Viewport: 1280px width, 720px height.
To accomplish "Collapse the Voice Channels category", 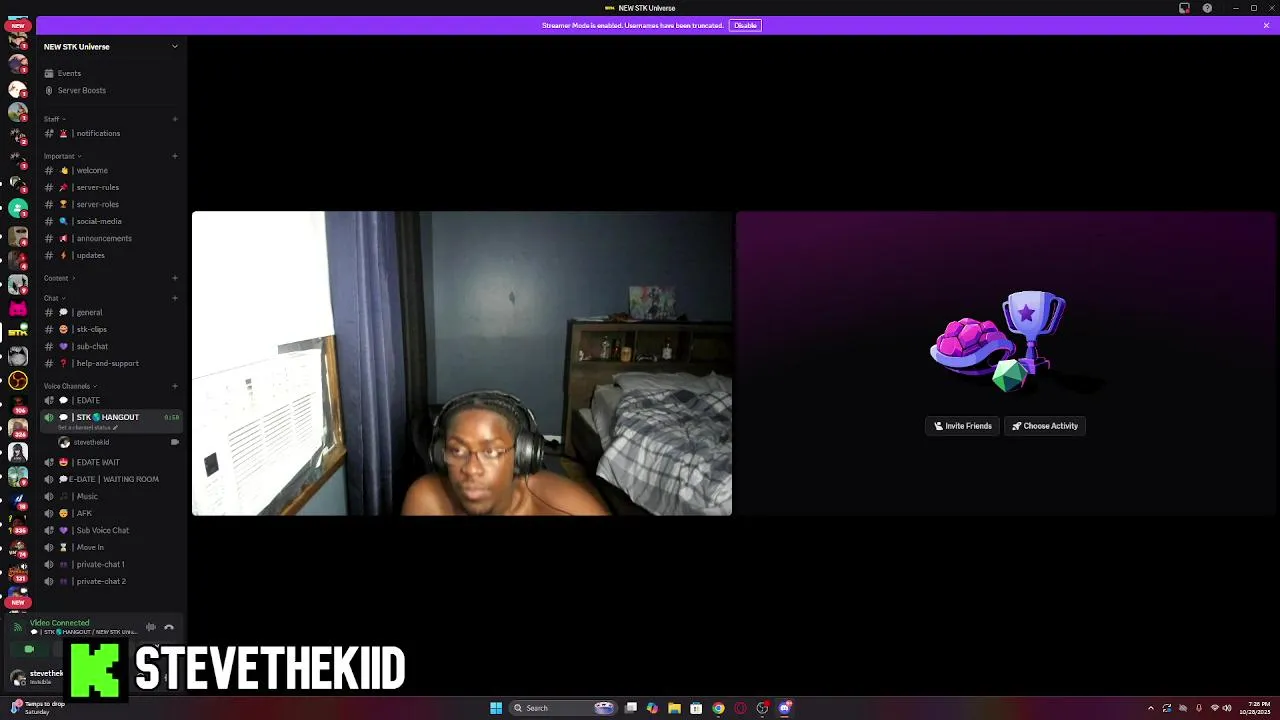I will pos(70,386).
